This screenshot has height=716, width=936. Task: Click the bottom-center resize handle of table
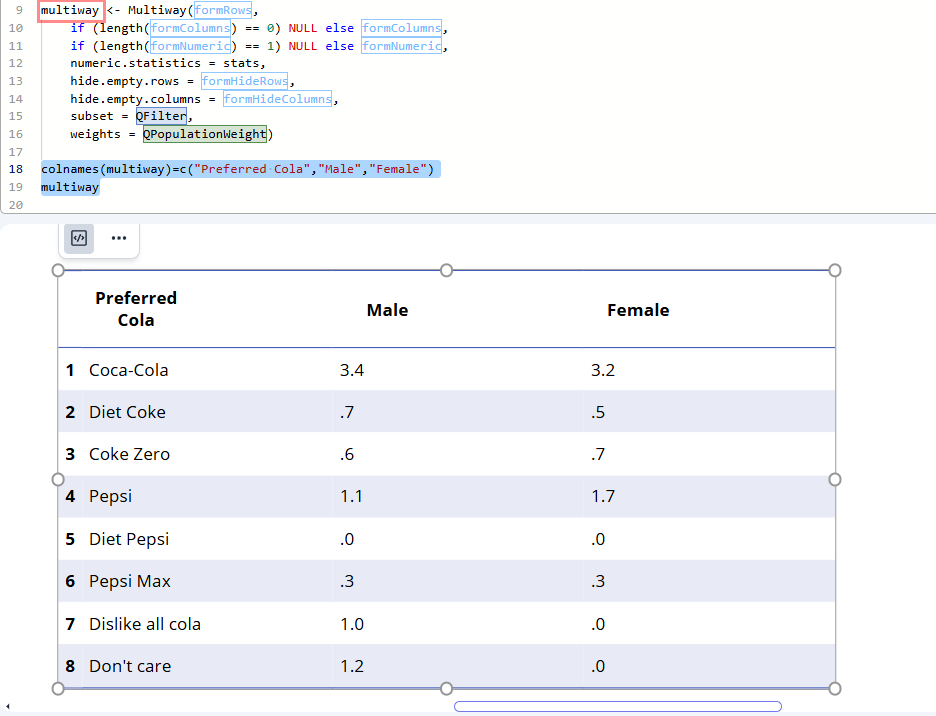click(x=447, y=688)
